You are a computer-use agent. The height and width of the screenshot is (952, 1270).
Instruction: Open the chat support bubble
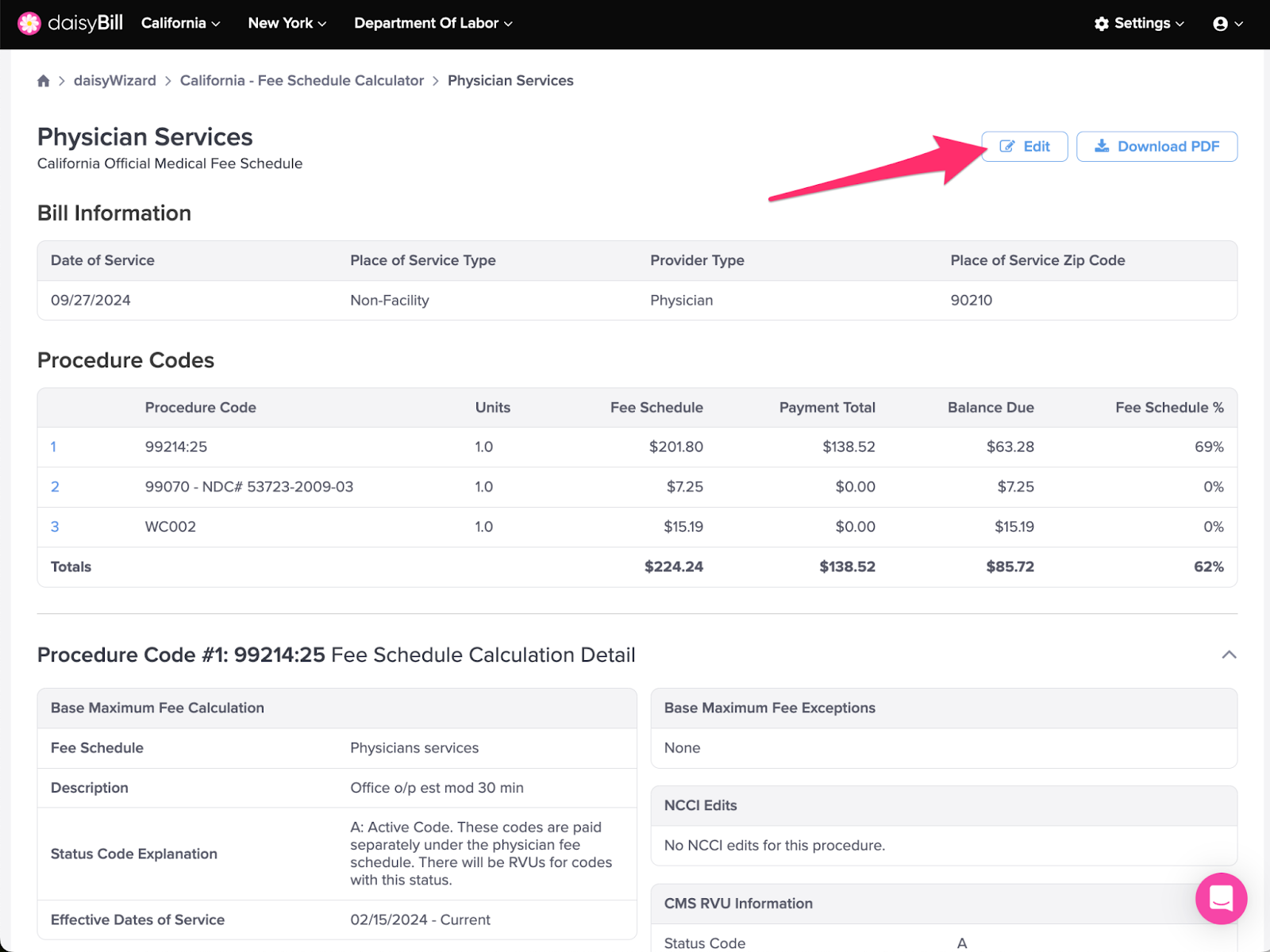1221,898
